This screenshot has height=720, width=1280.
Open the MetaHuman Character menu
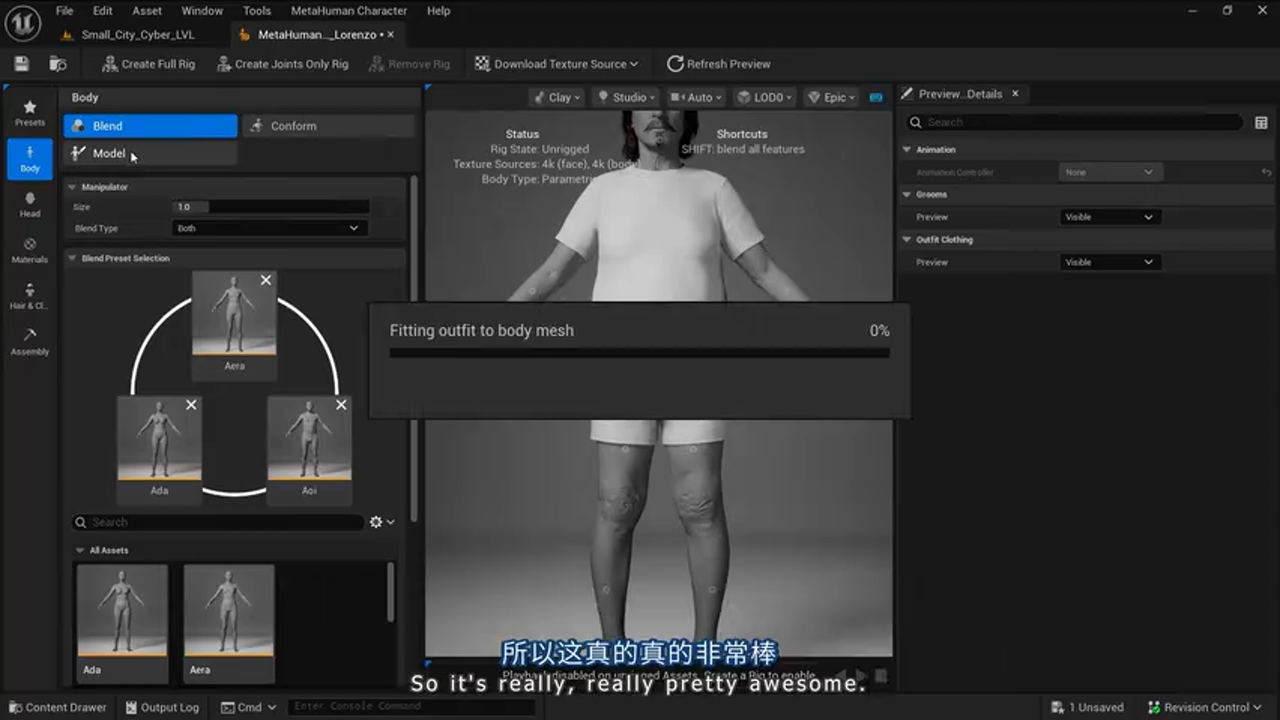point(348,11)
